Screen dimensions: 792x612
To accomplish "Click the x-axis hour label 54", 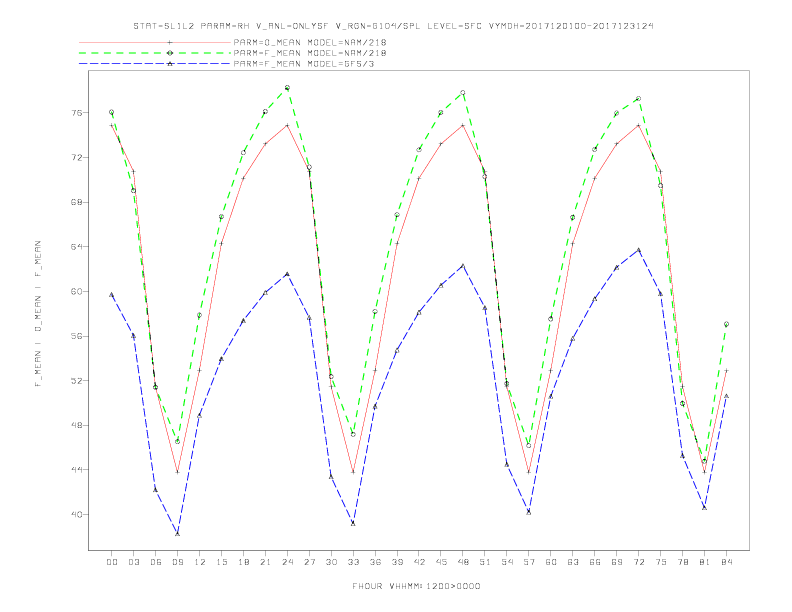I will 507,562.
